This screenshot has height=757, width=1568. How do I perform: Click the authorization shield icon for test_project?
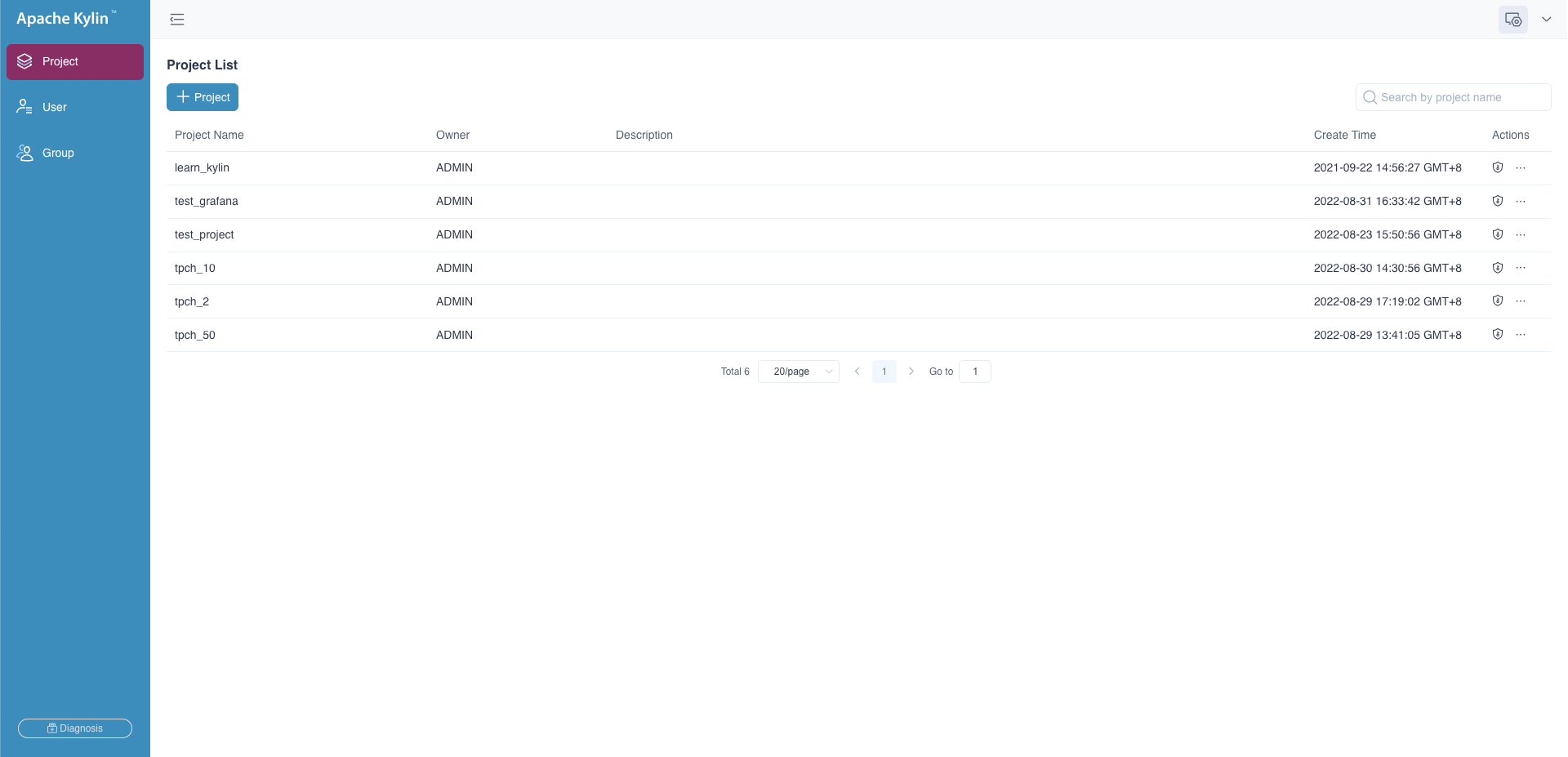[1497, 234]
